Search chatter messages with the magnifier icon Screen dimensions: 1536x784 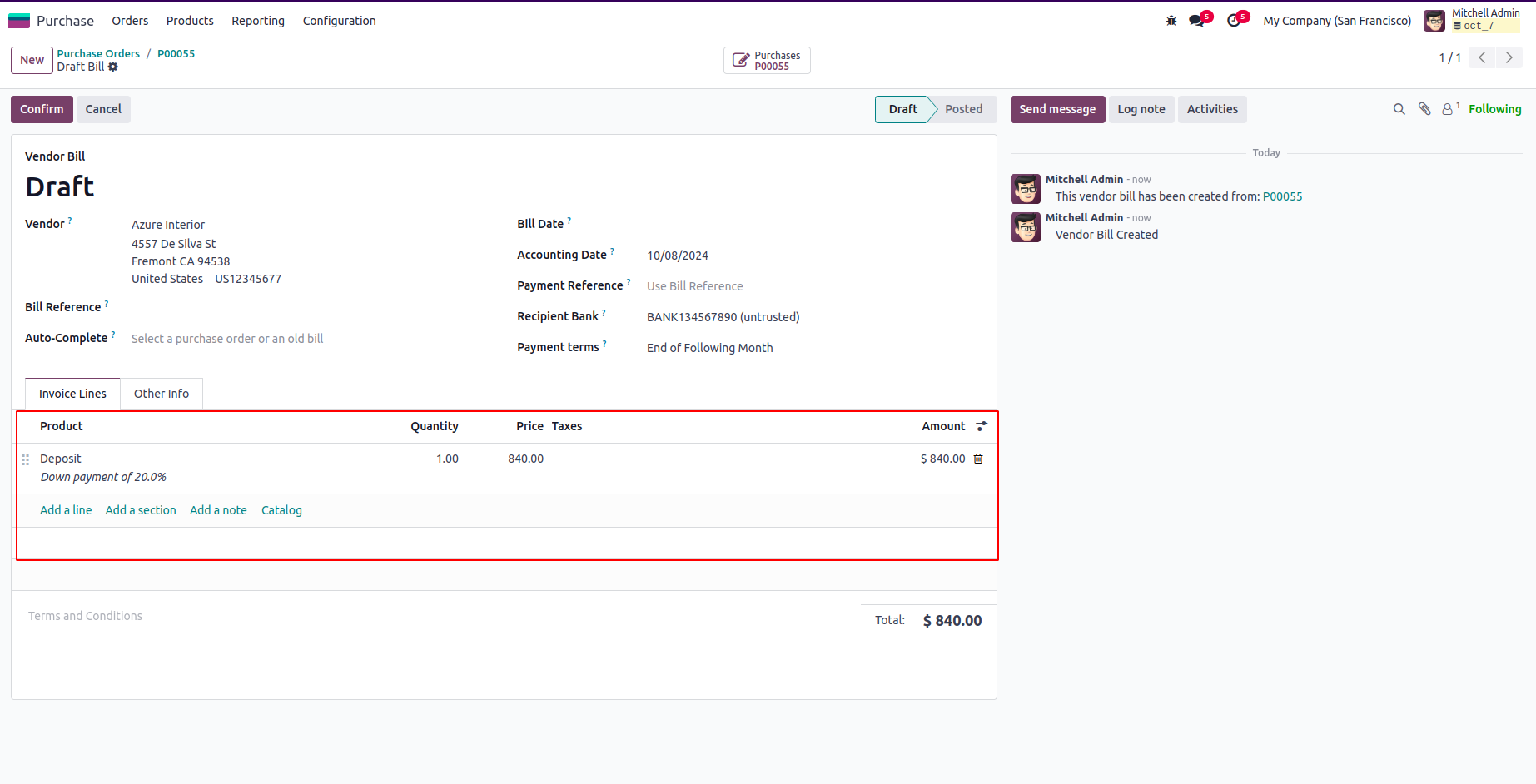[1399, 109]
